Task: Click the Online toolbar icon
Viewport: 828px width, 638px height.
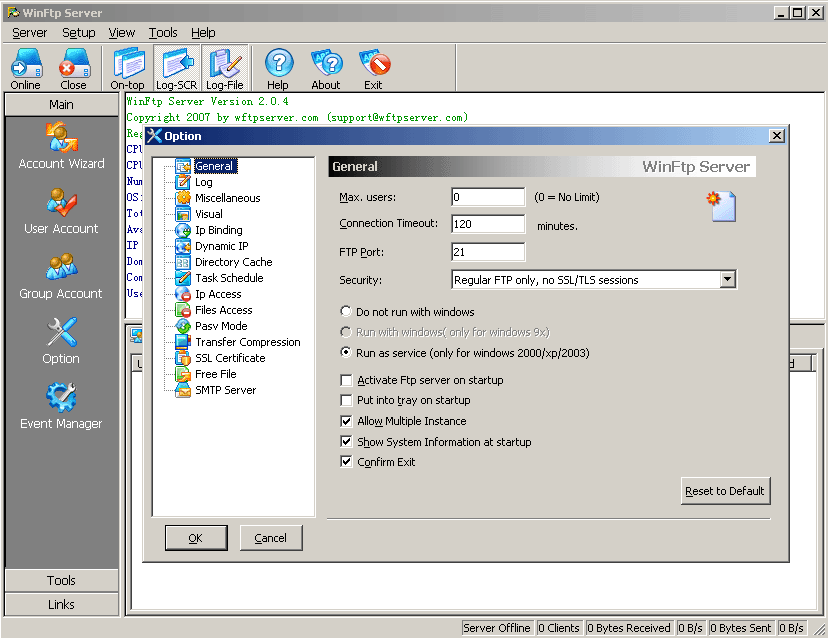Action: point(26,68)
